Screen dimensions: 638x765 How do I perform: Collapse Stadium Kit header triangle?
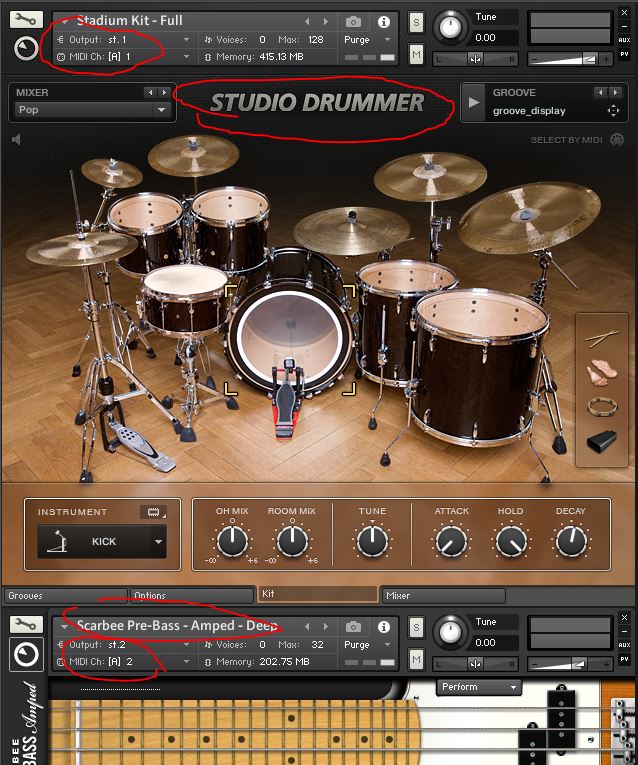(x=64, y=21)
